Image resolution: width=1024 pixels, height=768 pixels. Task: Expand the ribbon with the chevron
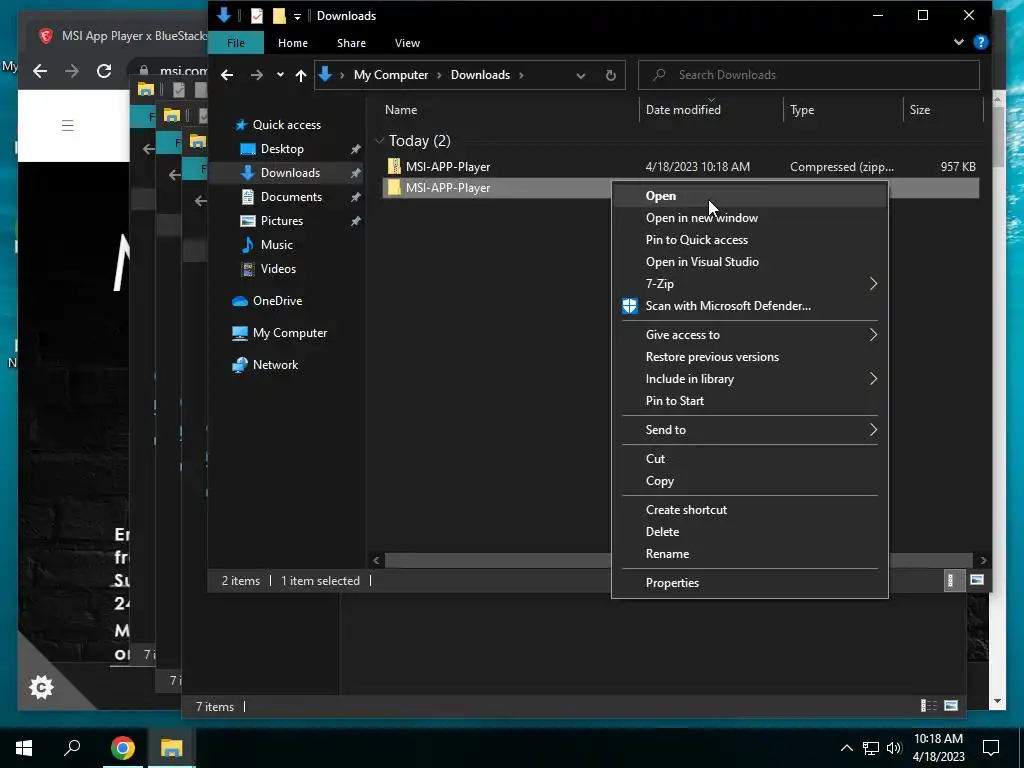point(959,42)
